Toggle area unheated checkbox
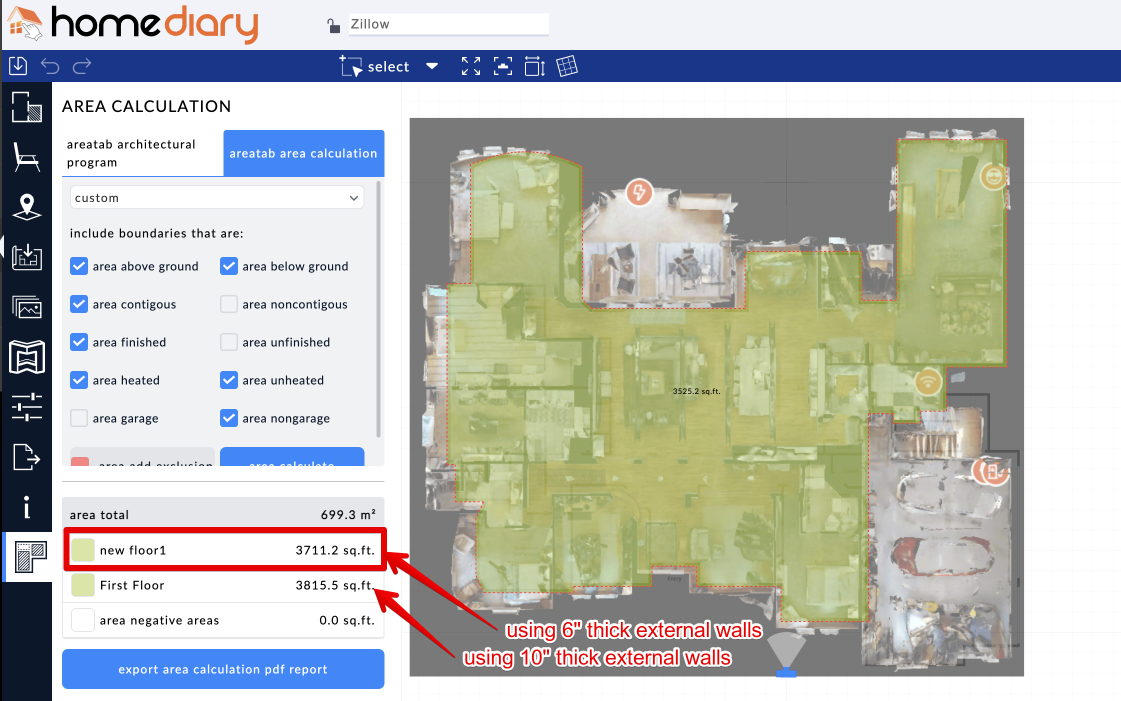This screenshot has width=1121, height=701. pos(229,380)
